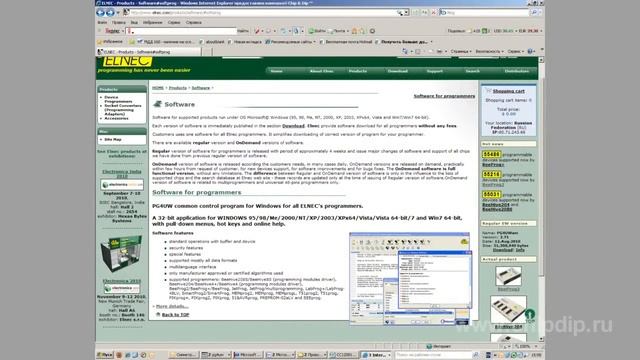Open the Безопасность command bar dropdown
The height and width of the screenshot is (360, 640).
tap(490, 51)
